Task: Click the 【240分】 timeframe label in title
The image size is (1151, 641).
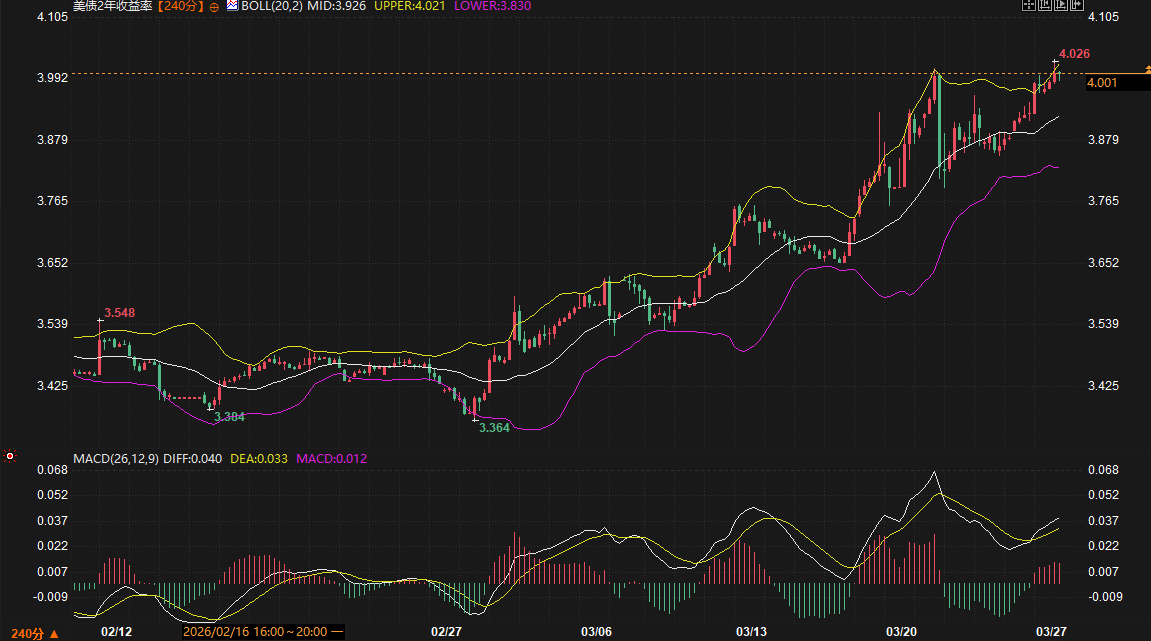Action: [x=180, y=6]
